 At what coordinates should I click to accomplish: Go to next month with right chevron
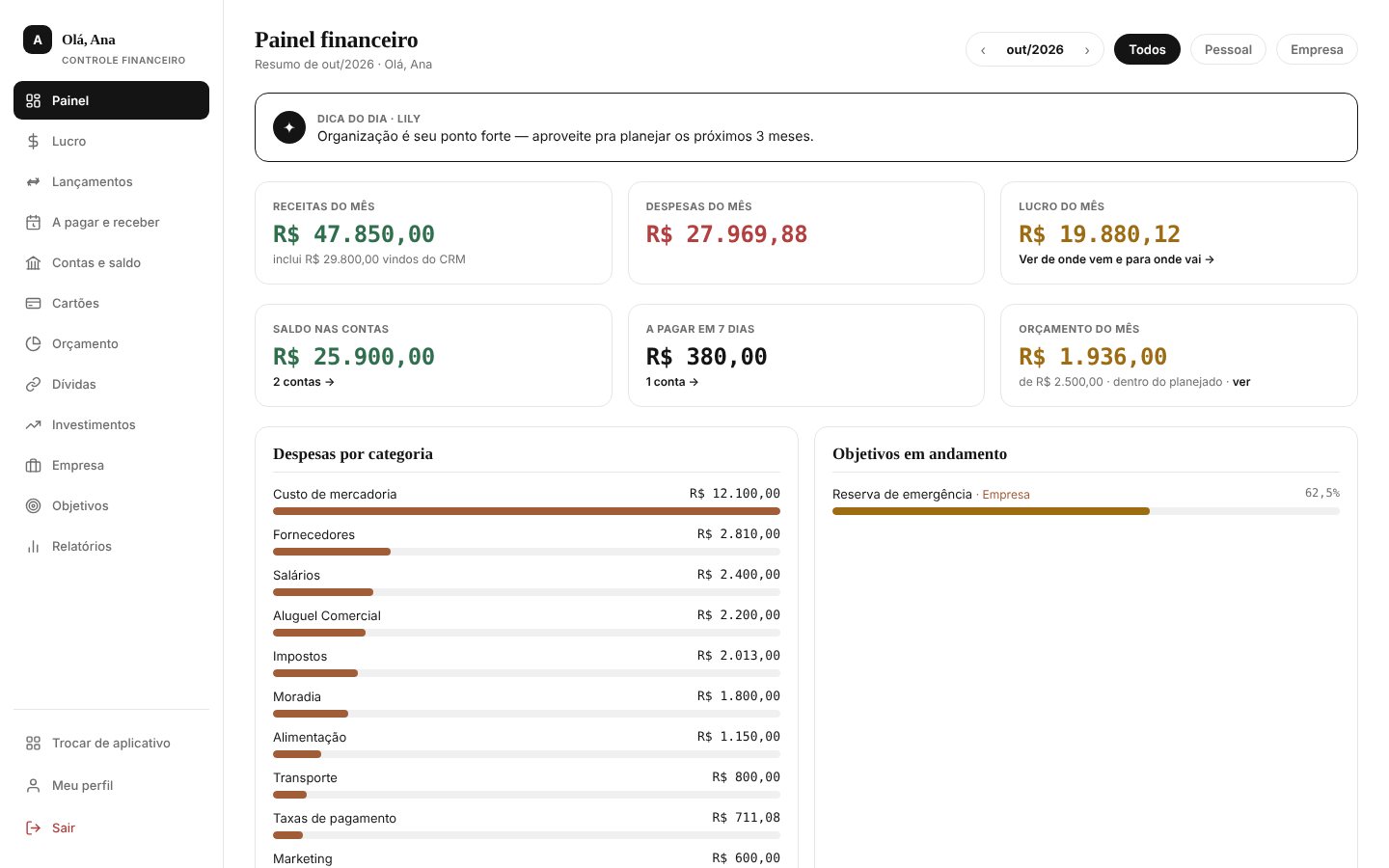click(1087, 50)
